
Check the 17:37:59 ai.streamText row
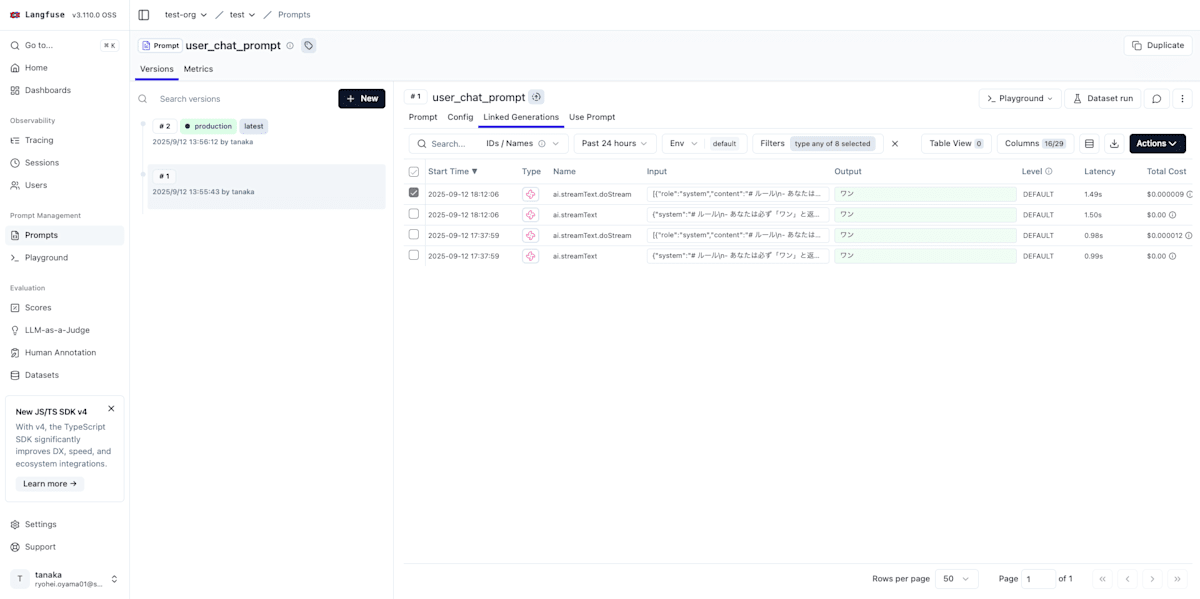[414, 255]
